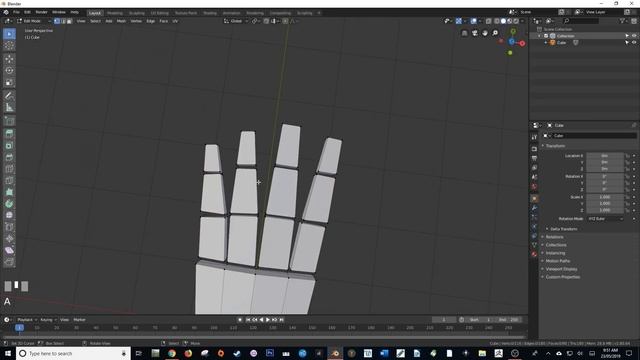Expand the Delta Transform panel

pos(563,229)
